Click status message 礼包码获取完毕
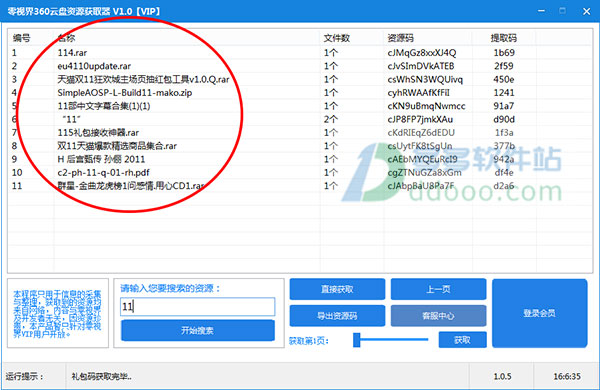 click(x=101, y=376)
